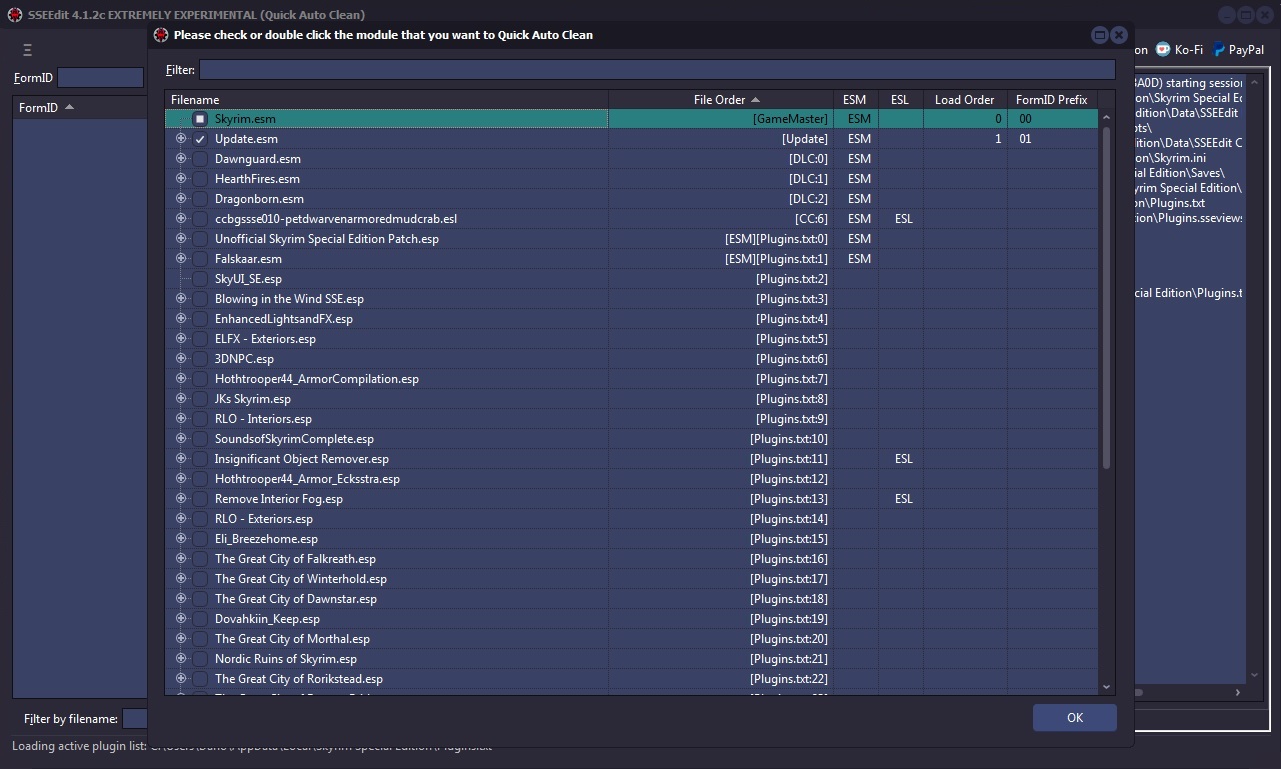Check the SkyUI_SE.esp checkbox
The width and height of the screenshot is (1281, 769).
[x=200, y=279]
